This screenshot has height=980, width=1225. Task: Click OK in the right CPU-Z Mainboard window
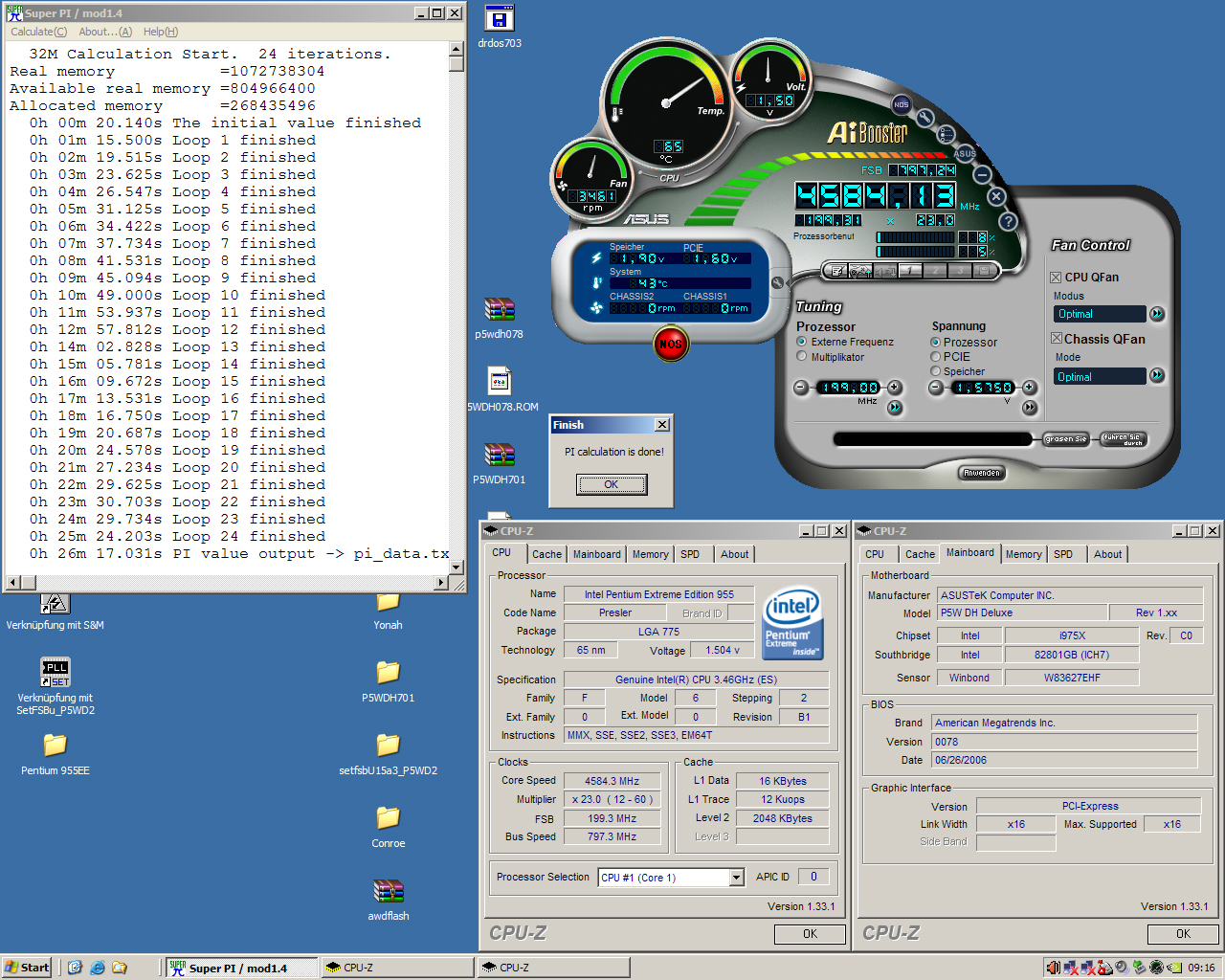click(x=1183, y=934)
